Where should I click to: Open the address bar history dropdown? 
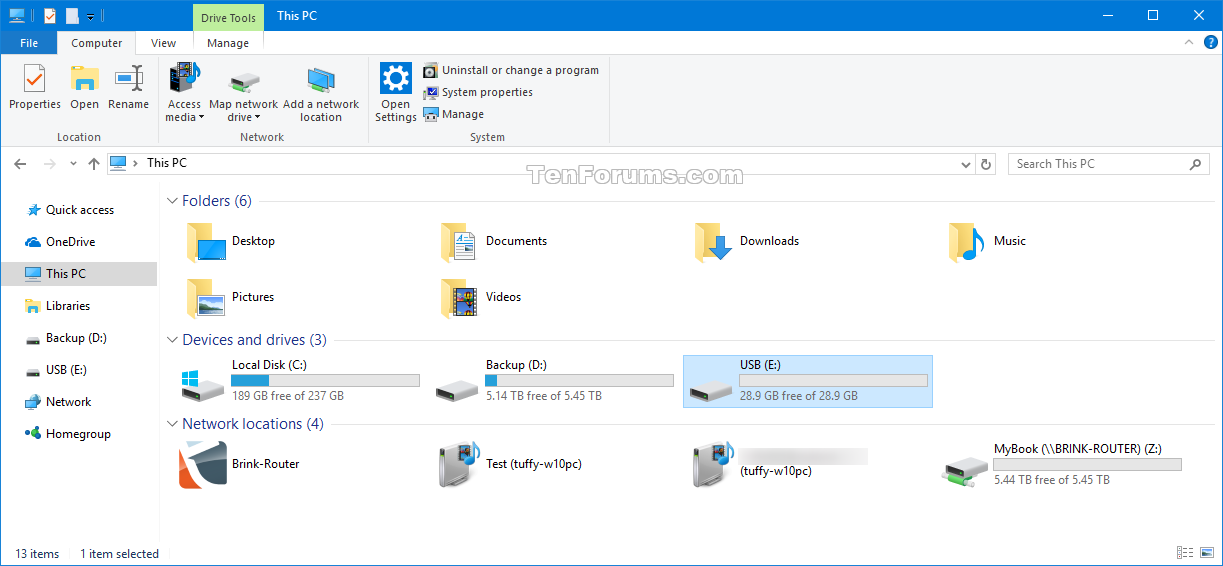coord(965,164)
